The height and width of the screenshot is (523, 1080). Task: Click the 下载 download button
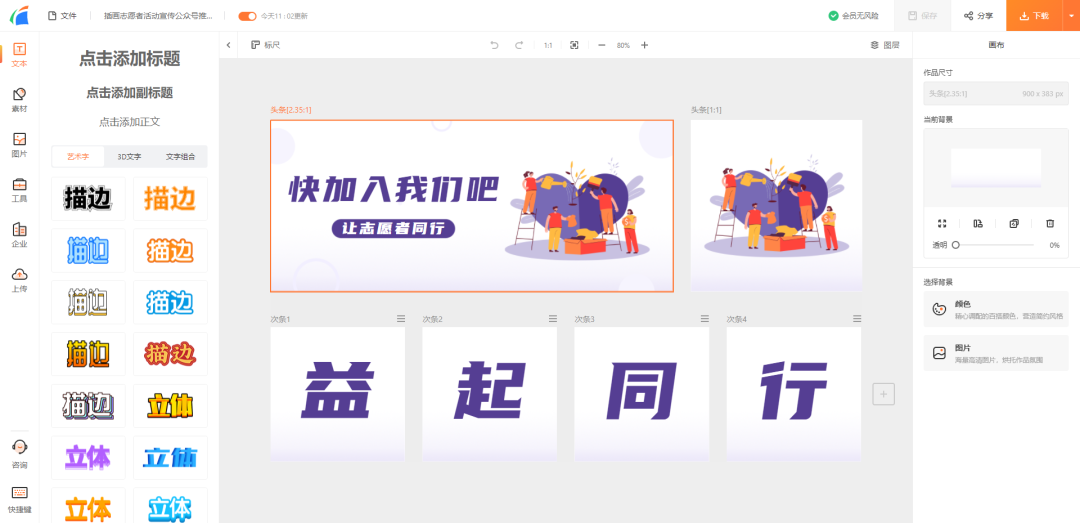[x=1035, y=15]
